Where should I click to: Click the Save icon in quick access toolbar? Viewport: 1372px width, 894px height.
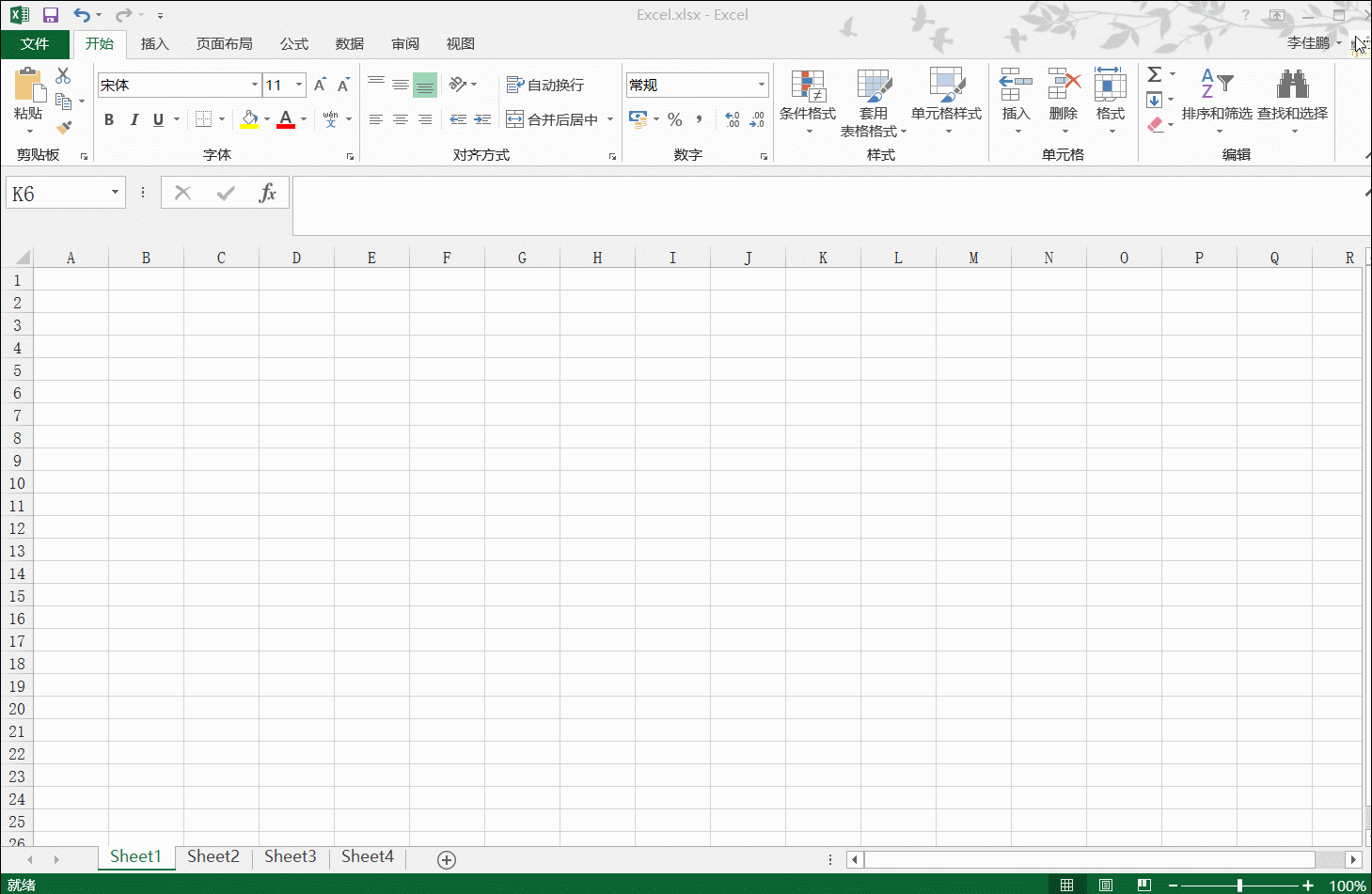tap(51, 15)
